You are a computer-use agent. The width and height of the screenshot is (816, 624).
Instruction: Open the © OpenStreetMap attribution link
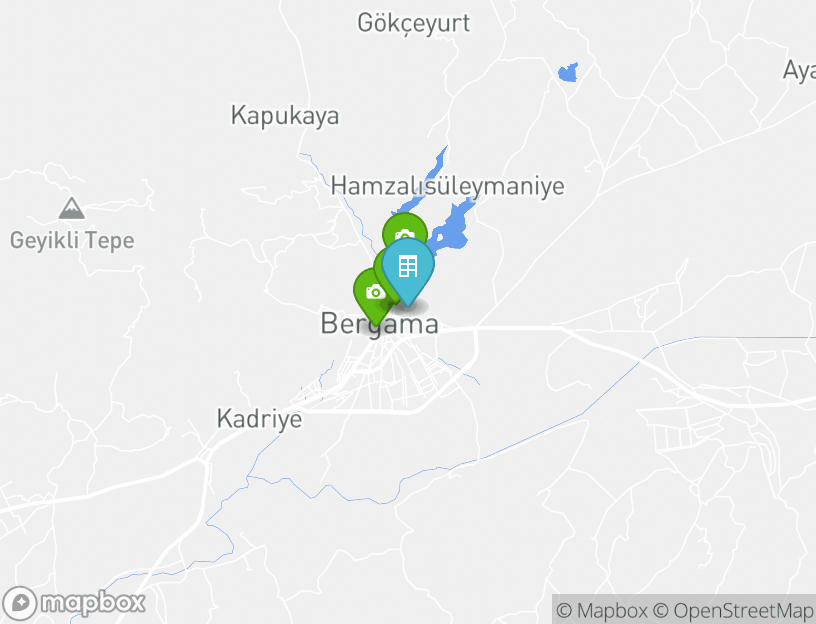(x=733, y=610)
